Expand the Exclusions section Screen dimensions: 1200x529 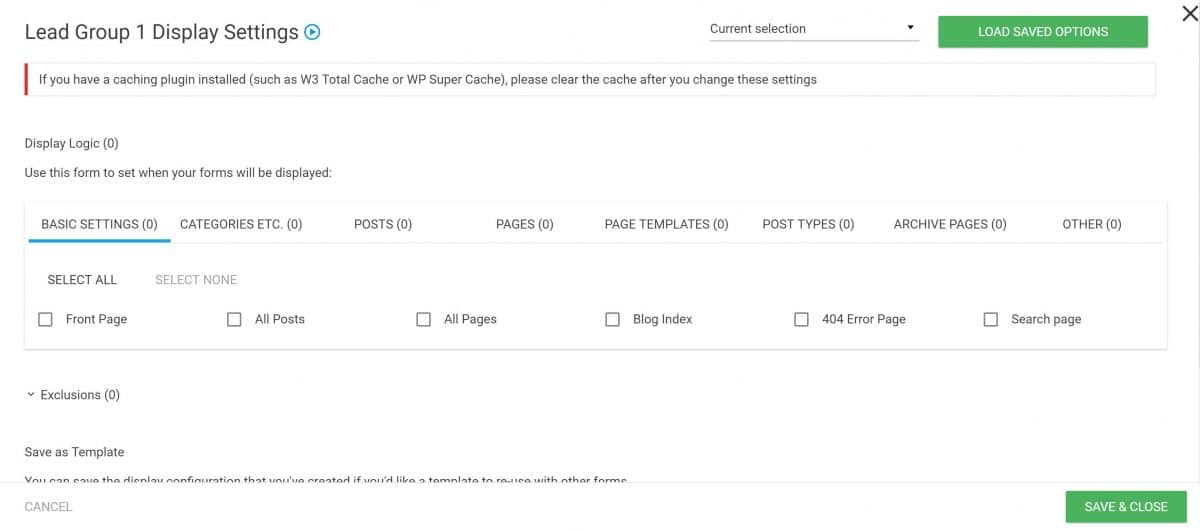73,395
